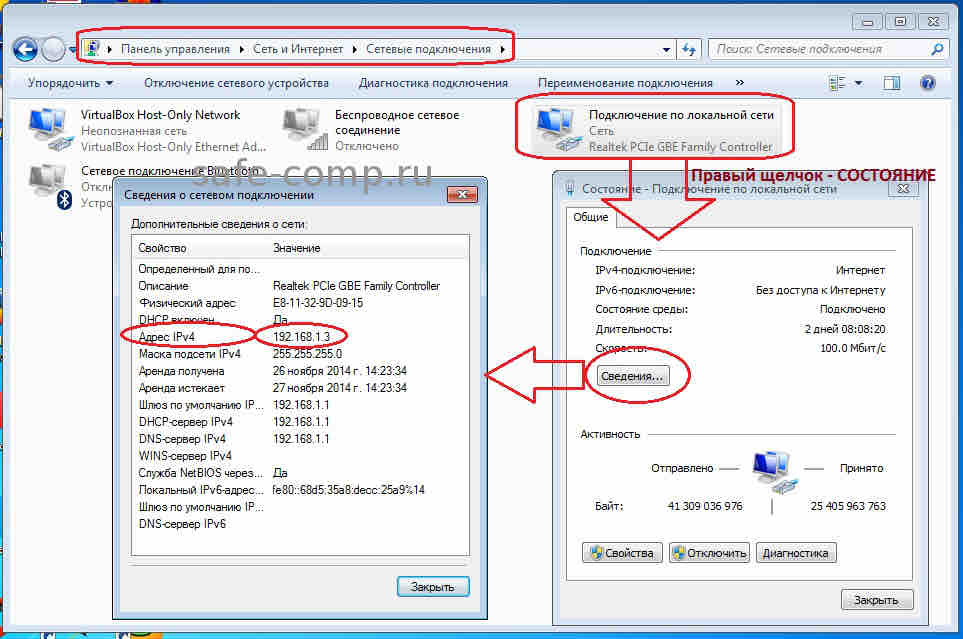
Task: Show hidden toolbar commands via » chevron
Action: click(740, 83)
